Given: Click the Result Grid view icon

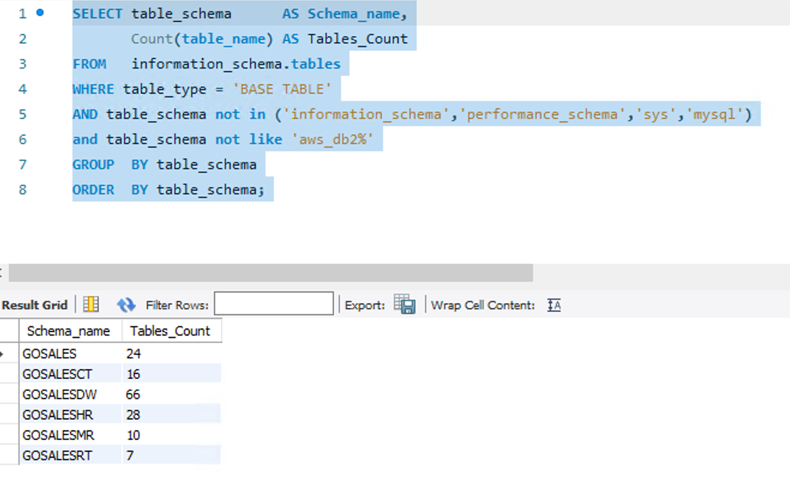Looking at the screenshot, I should [x=91, y=305].
